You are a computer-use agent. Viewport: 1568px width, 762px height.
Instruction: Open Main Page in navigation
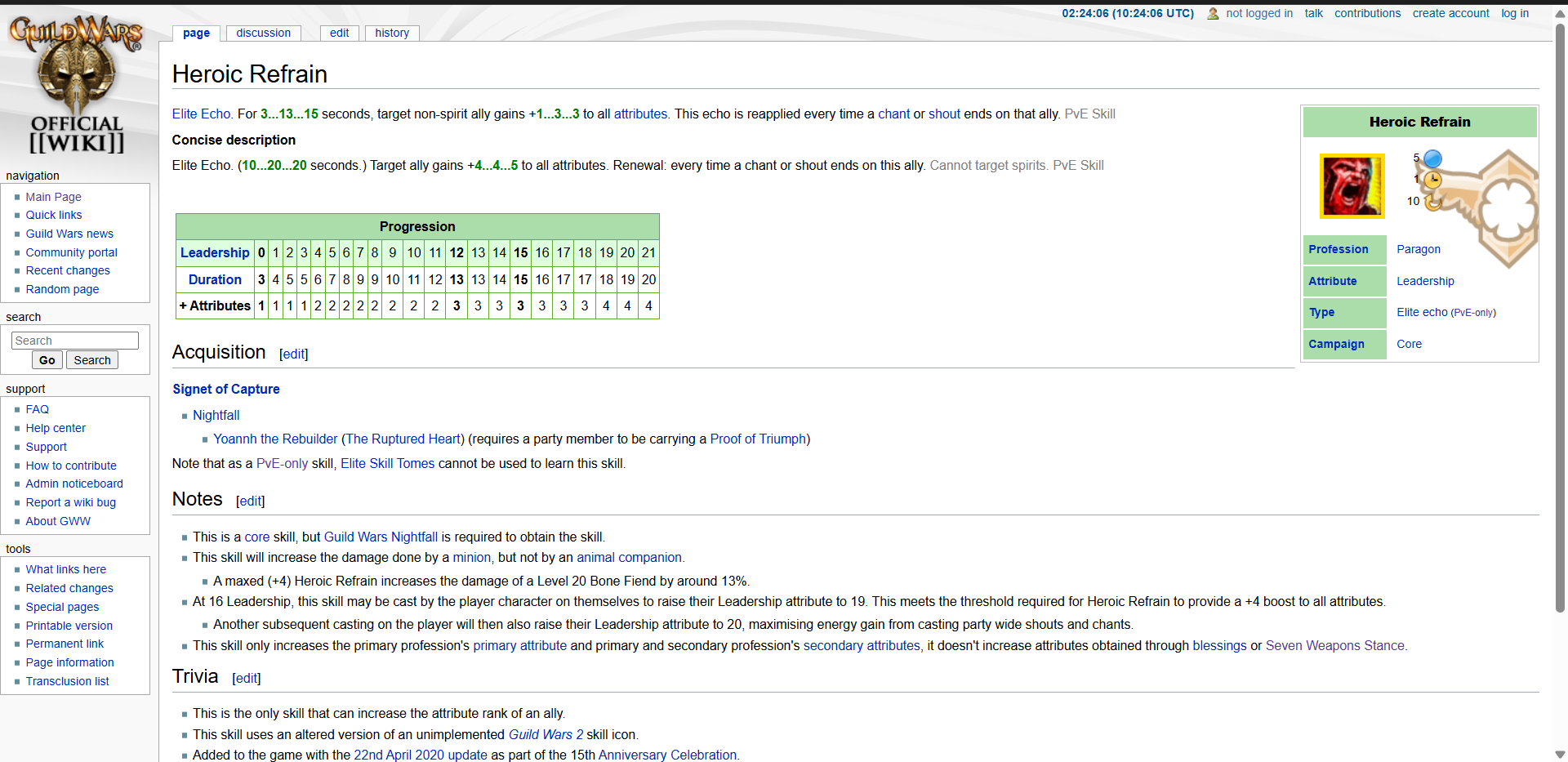[53, 197]
